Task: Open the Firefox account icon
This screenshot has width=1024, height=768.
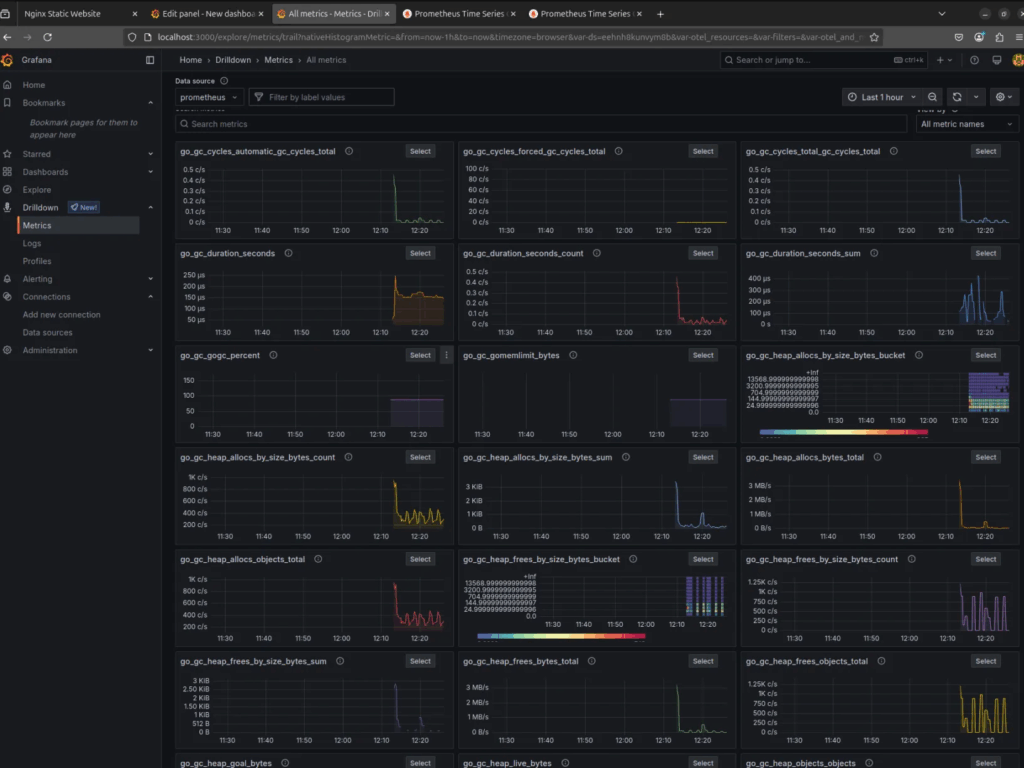Action: click(x=979, y=37)
